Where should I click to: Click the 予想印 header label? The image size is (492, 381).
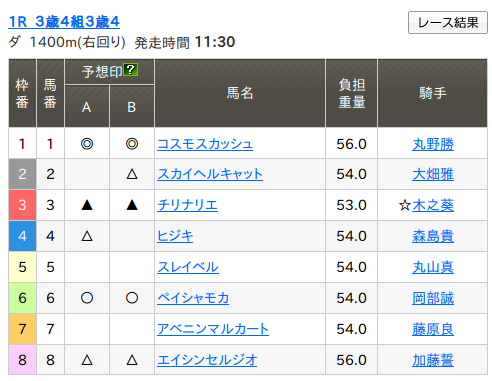pyautogui.click(x=102, y=71)
